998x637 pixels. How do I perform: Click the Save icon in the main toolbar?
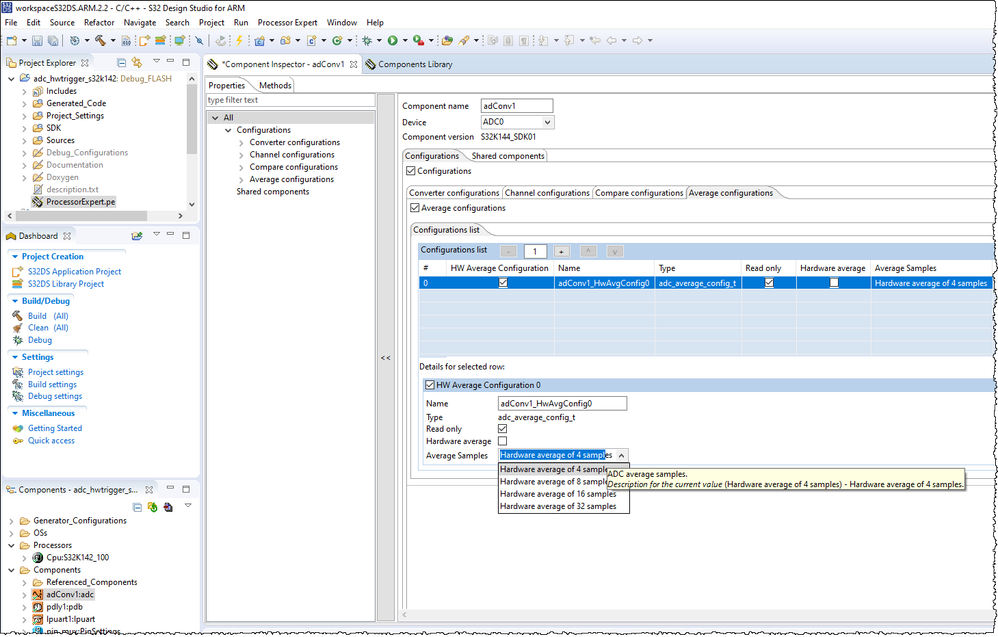coord(38,41)
